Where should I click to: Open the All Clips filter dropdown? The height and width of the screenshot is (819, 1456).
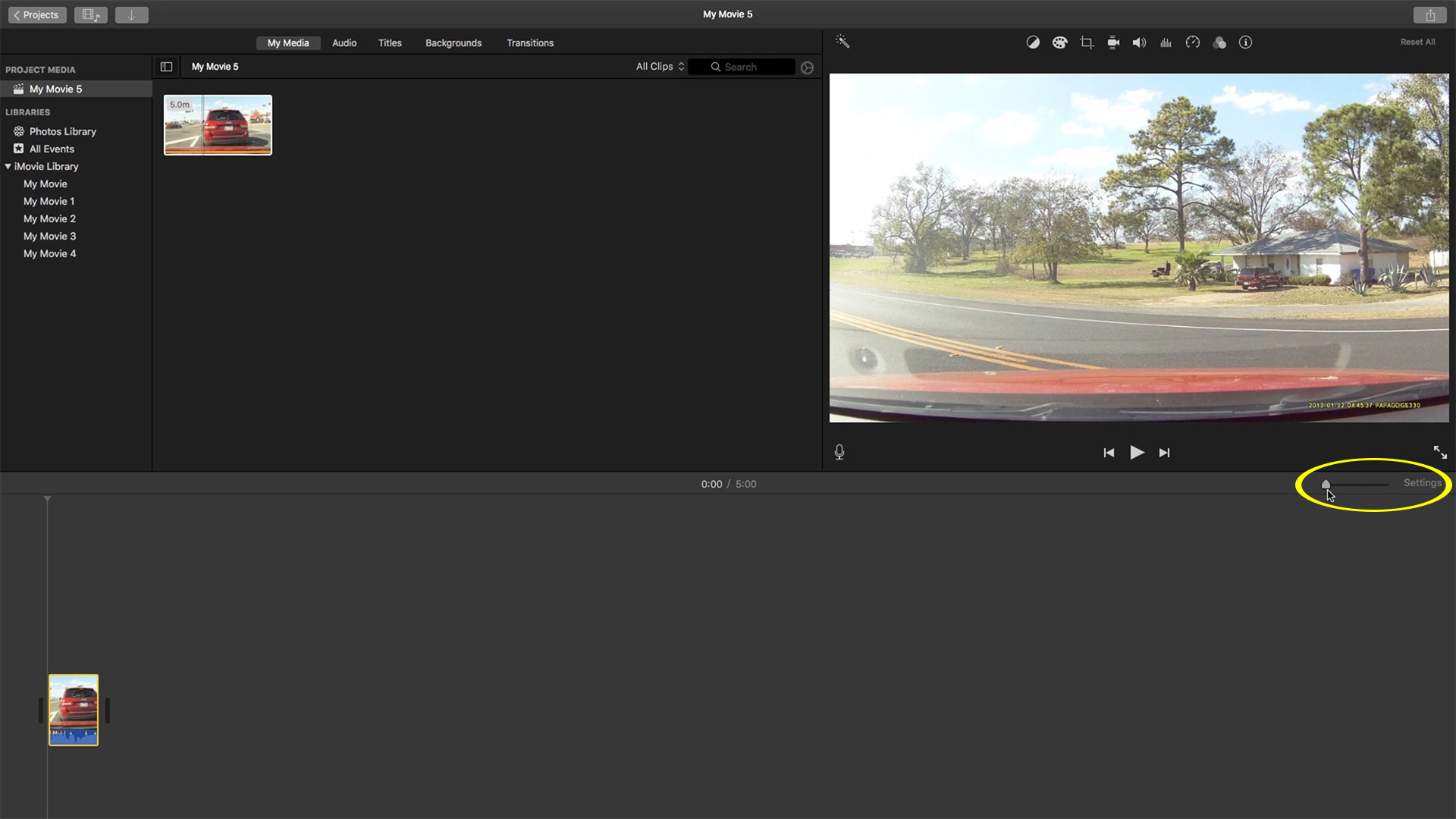pos(660,67)
